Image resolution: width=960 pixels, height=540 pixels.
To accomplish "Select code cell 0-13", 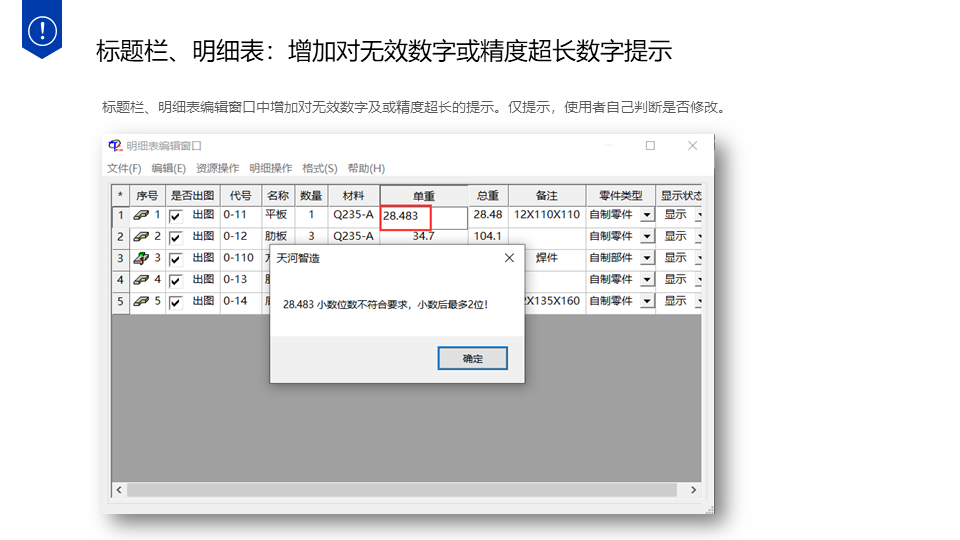I will 241,280.
